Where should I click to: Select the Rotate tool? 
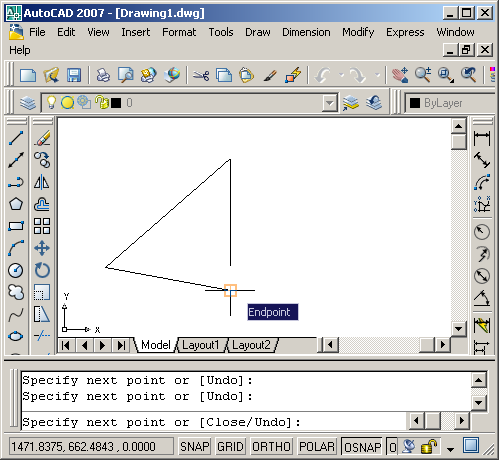pos(42,270)
